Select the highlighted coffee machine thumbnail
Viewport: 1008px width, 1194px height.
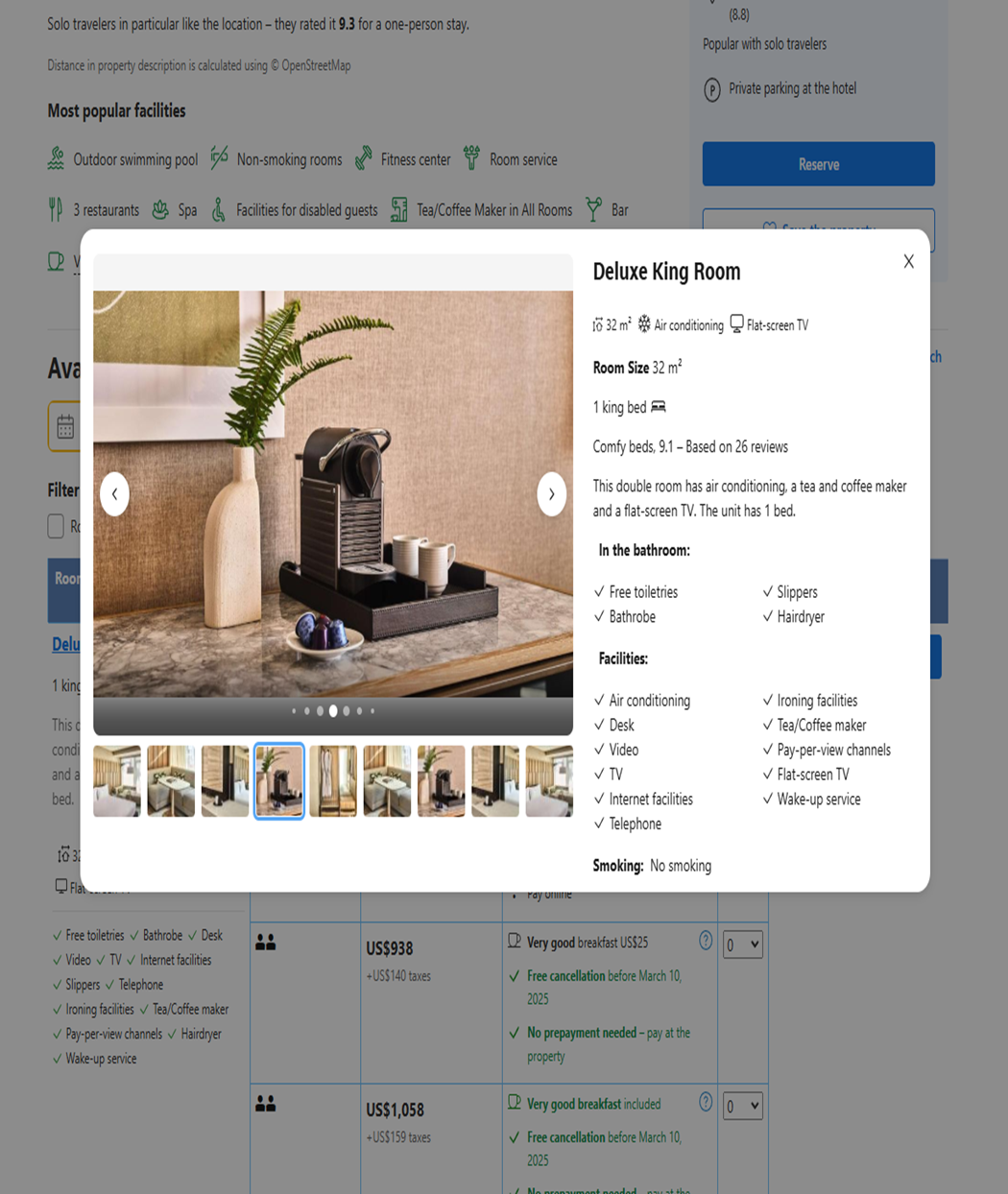[x=279, y=781]
